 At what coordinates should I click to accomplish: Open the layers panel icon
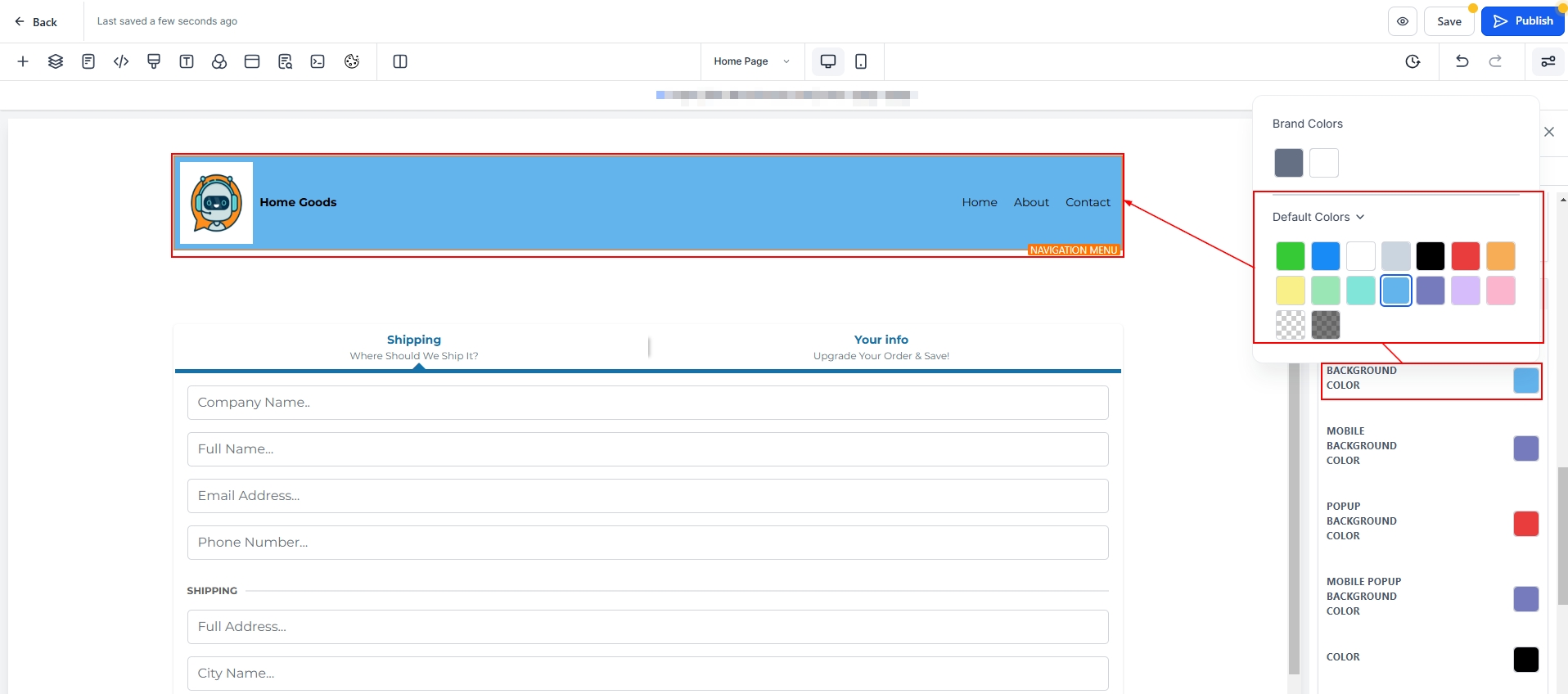(56, 61)
